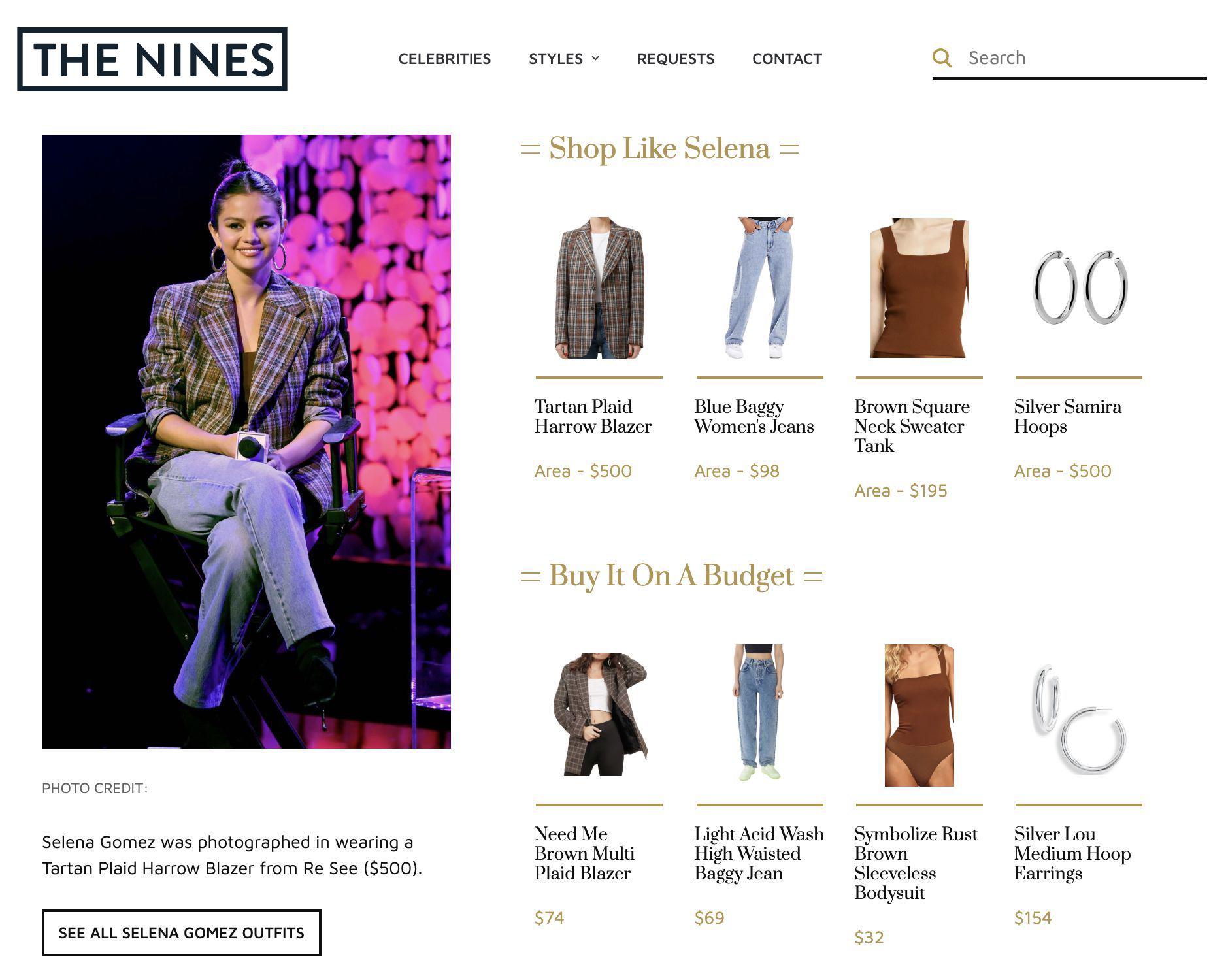Click The Nines logo
1226x980 pixels.
tap(152, 59)
